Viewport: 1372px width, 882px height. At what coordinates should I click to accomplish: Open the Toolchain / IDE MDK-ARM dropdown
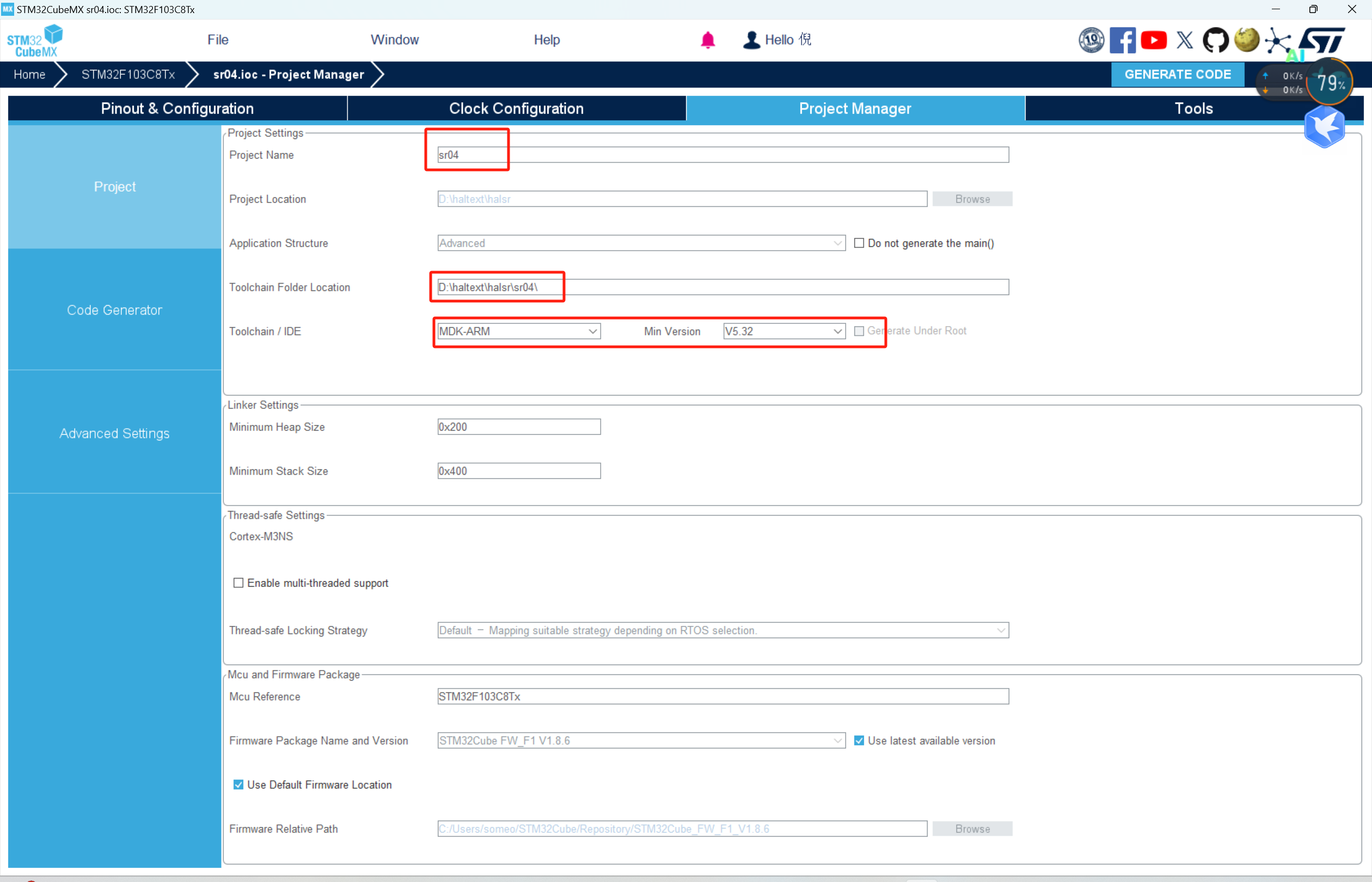(519, 331)
